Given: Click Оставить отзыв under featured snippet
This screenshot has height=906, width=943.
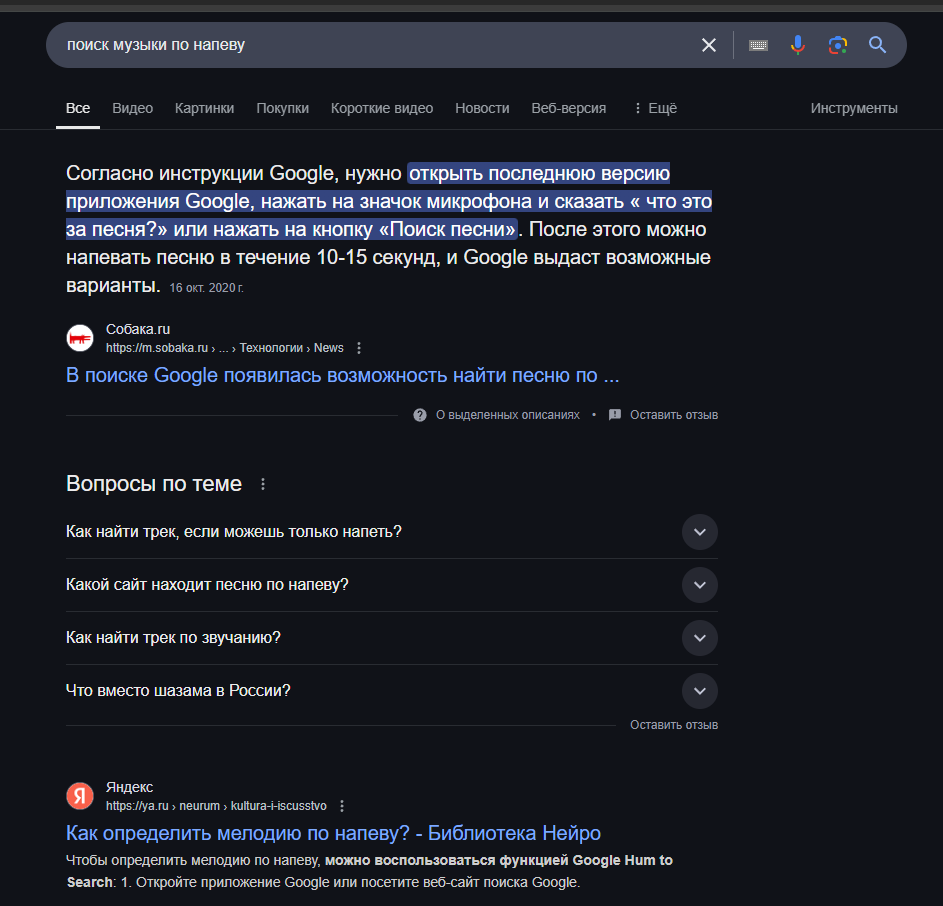Looking at the screenshot, I should [x=674, y=415].
